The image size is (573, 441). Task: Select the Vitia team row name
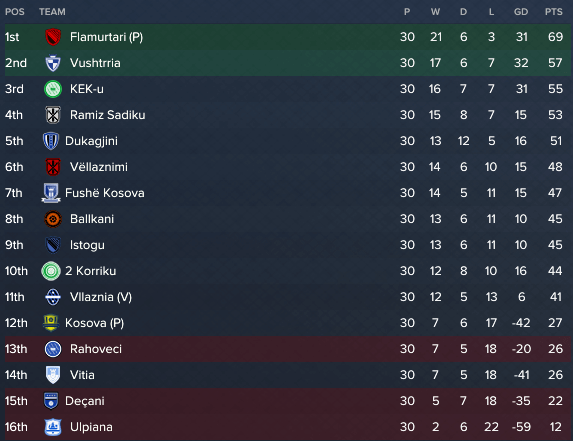82,375
